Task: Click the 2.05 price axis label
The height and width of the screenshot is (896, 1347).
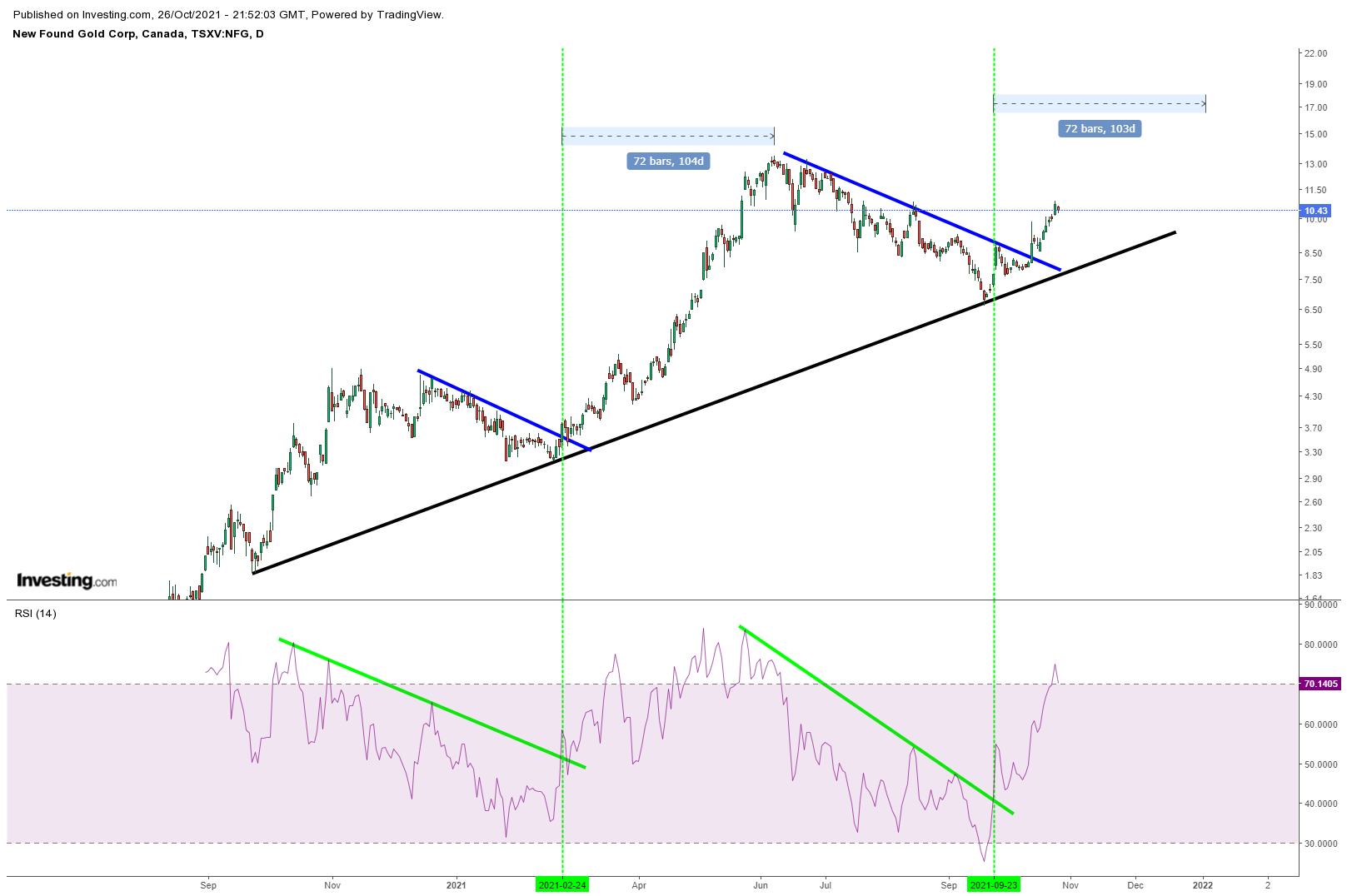Action: pyautogui.click(x=1314, y=552)
